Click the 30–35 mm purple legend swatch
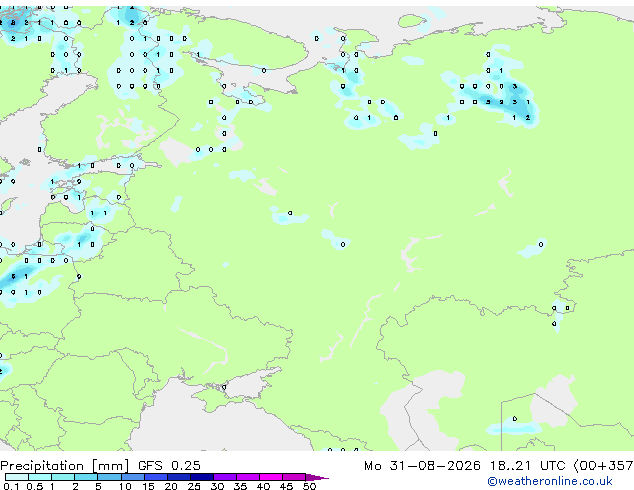Image resolution: width=634 pixels, height=490 pixels. [x=225, y=477]
